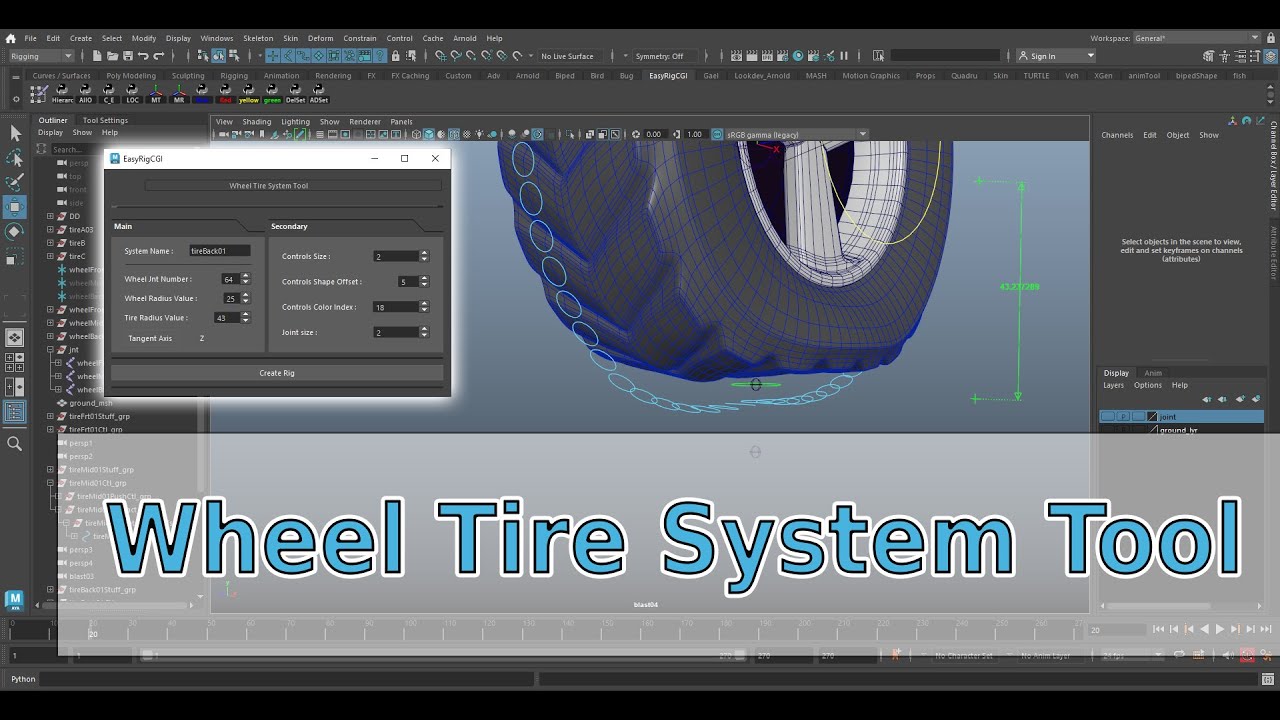
Task: Select ground_msh in the Outliner
Action: coord(90,403)
